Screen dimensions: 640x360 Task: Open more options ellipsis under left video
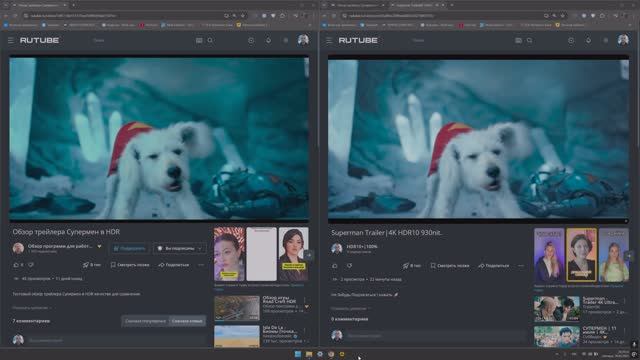tap(201, 265)
